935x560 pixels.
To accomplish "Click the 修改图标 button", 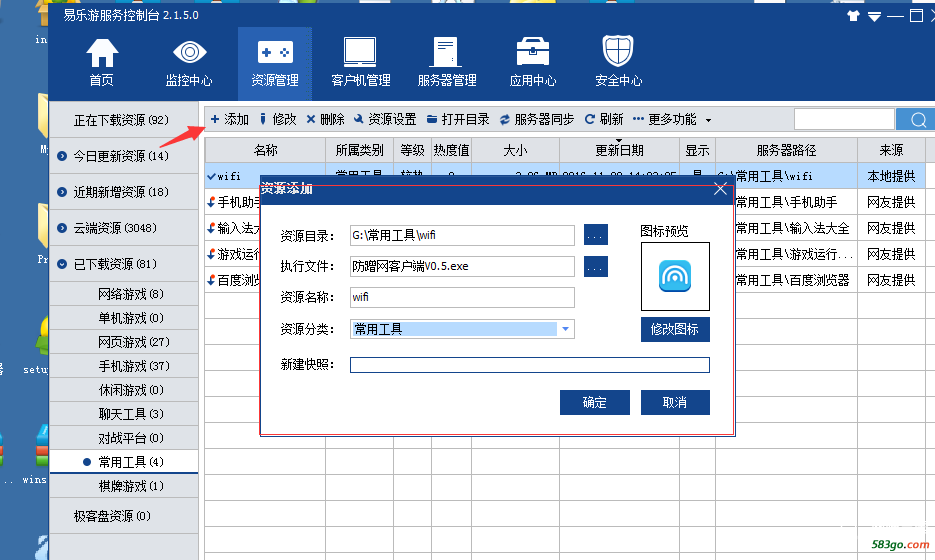I will [675, 329].
